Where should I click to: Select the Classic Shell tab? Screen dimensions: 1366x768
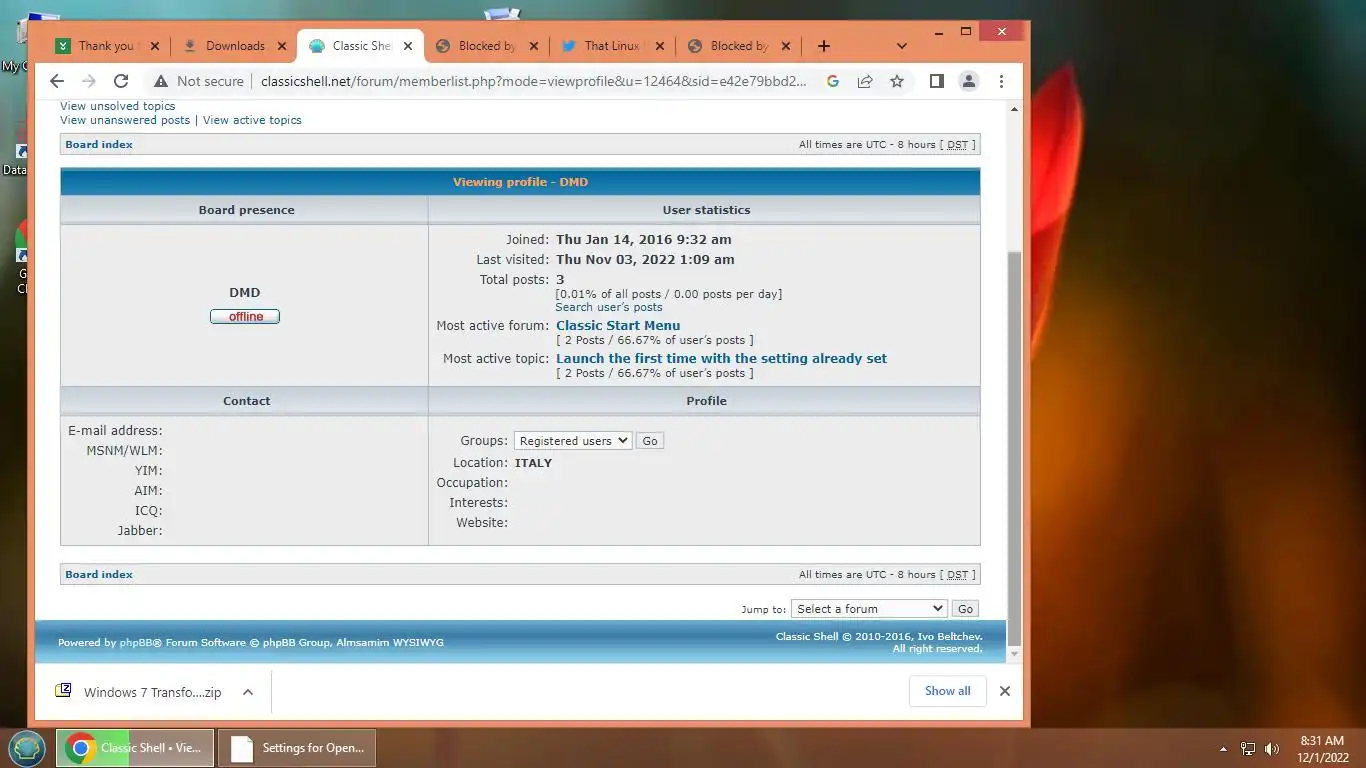pos(360,46)
